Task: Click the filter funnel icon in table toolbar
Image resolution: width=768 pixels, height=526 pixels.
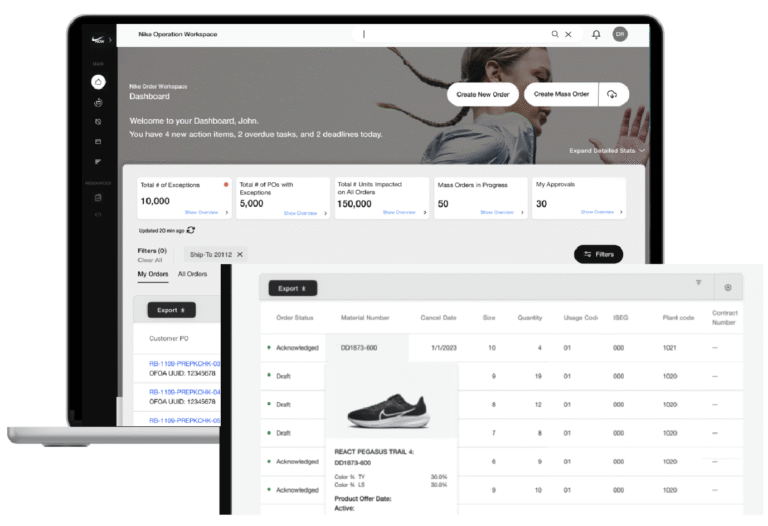Action: (x=698, y=282)
